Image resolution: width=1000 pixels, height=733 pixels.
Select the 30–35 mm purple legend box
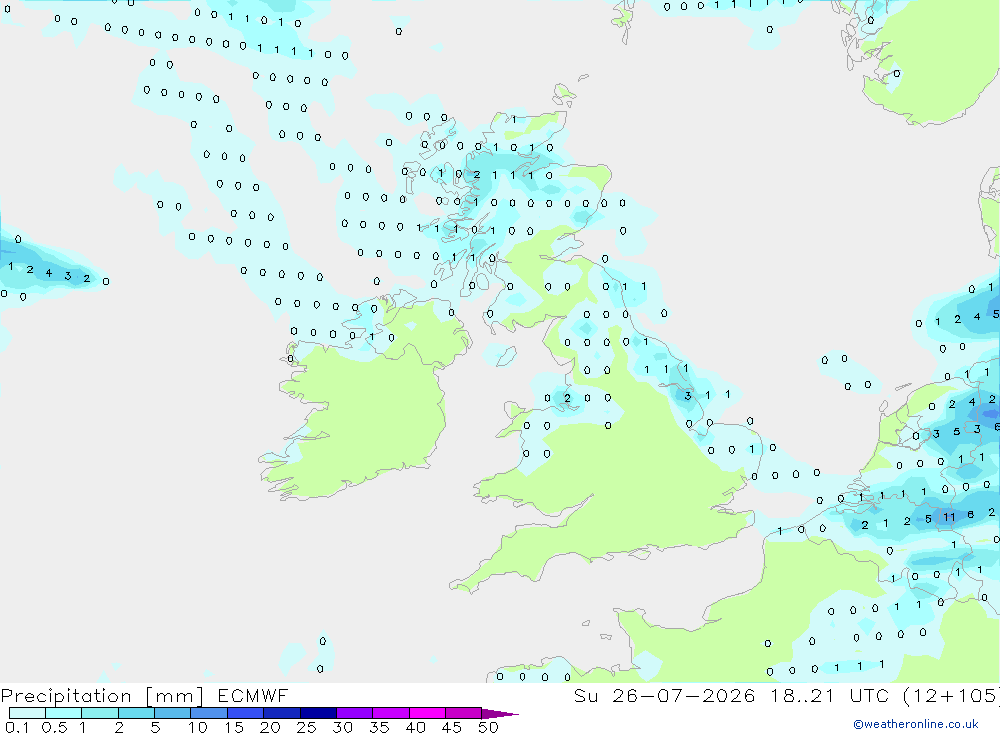tap(355, 713)
